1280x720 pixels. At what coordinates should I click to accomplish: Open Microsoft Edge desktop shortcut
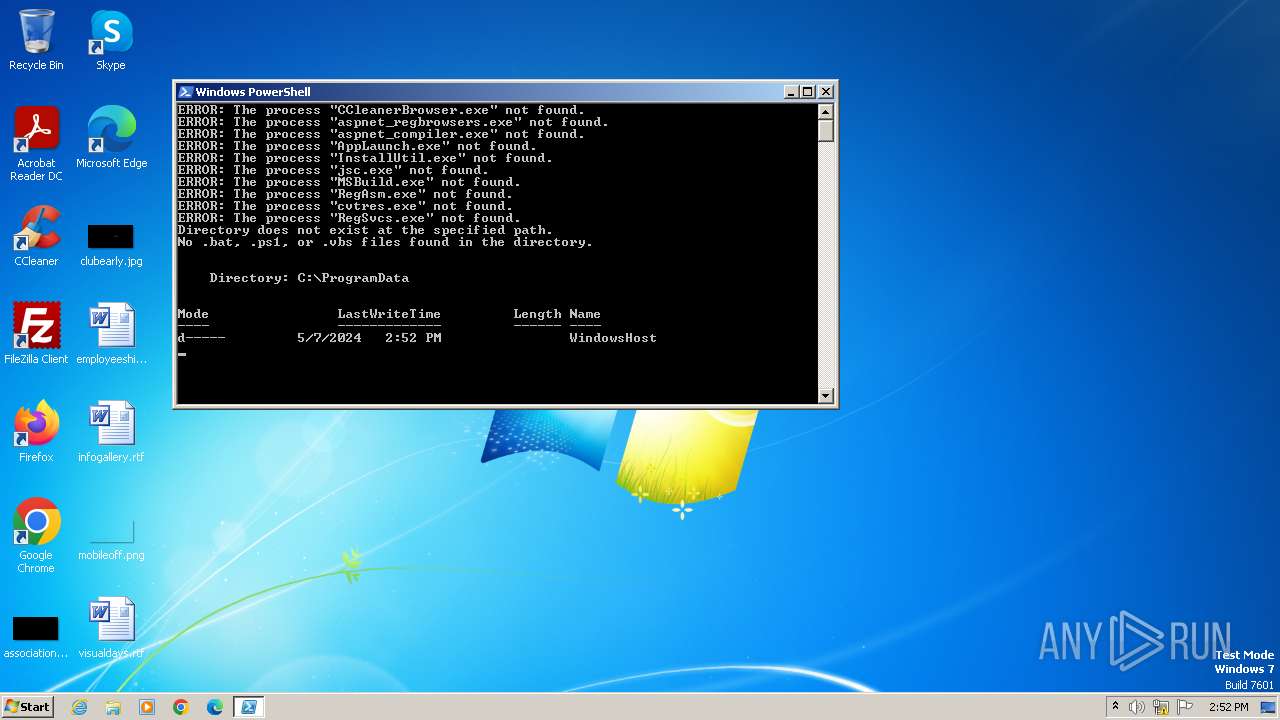pos(111,138)
